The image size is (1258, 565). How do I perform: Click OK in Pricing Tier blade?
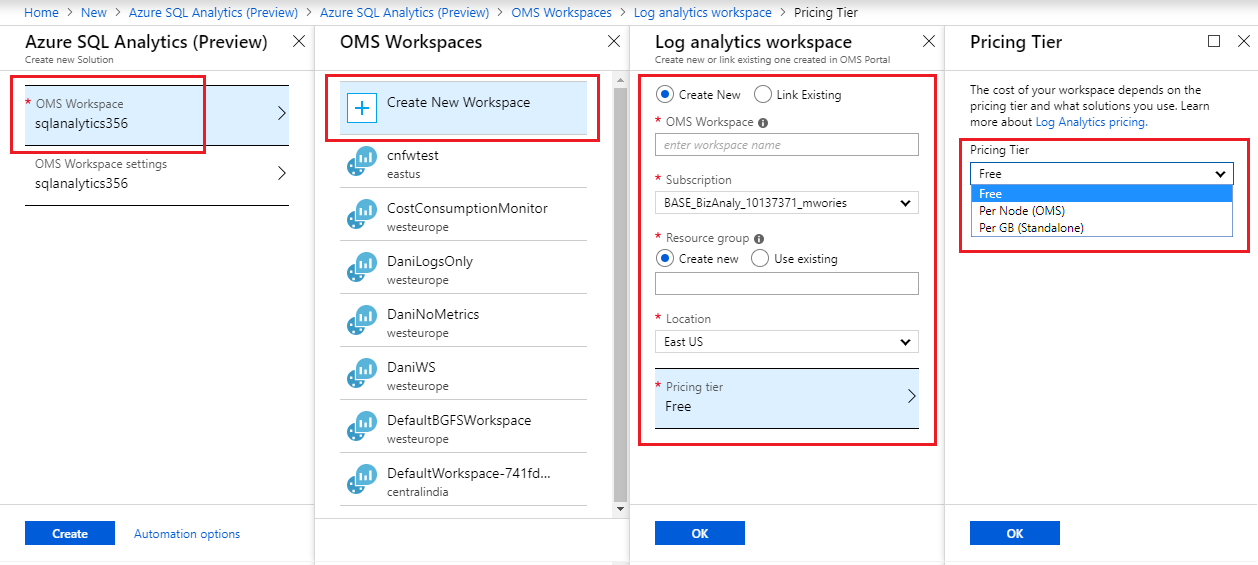(x=1015, y=533)
